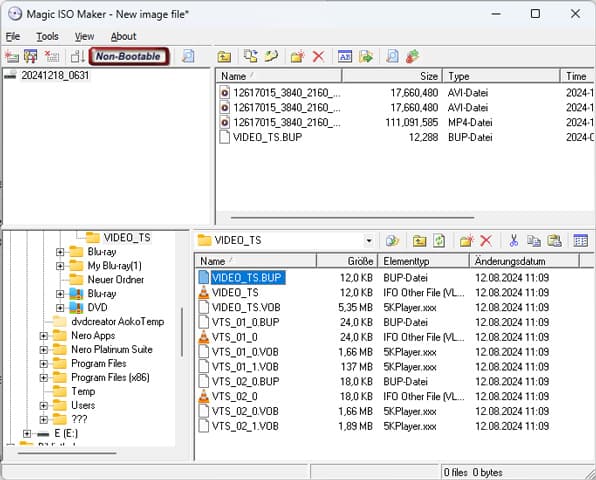Screen dimensions: 596x480
Task: Sort the file browser by Änderungsdatum column
Action: coord(525,261)
